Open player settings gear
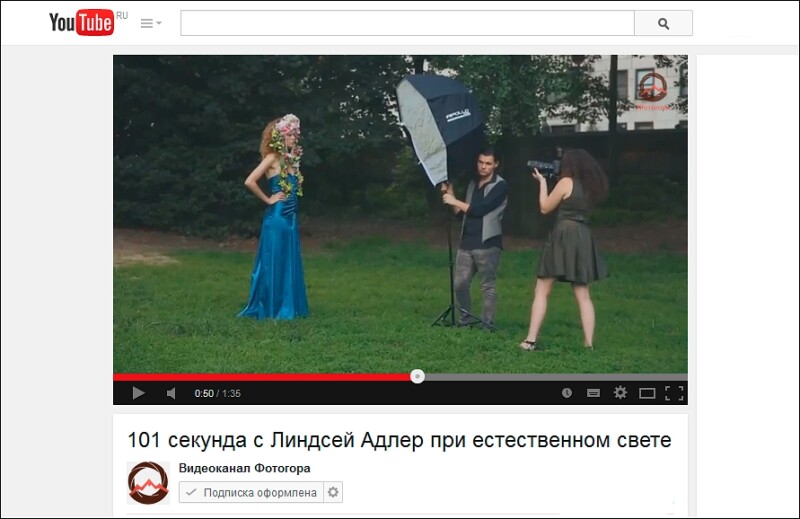The image size is (800, 519). point(620,392)
